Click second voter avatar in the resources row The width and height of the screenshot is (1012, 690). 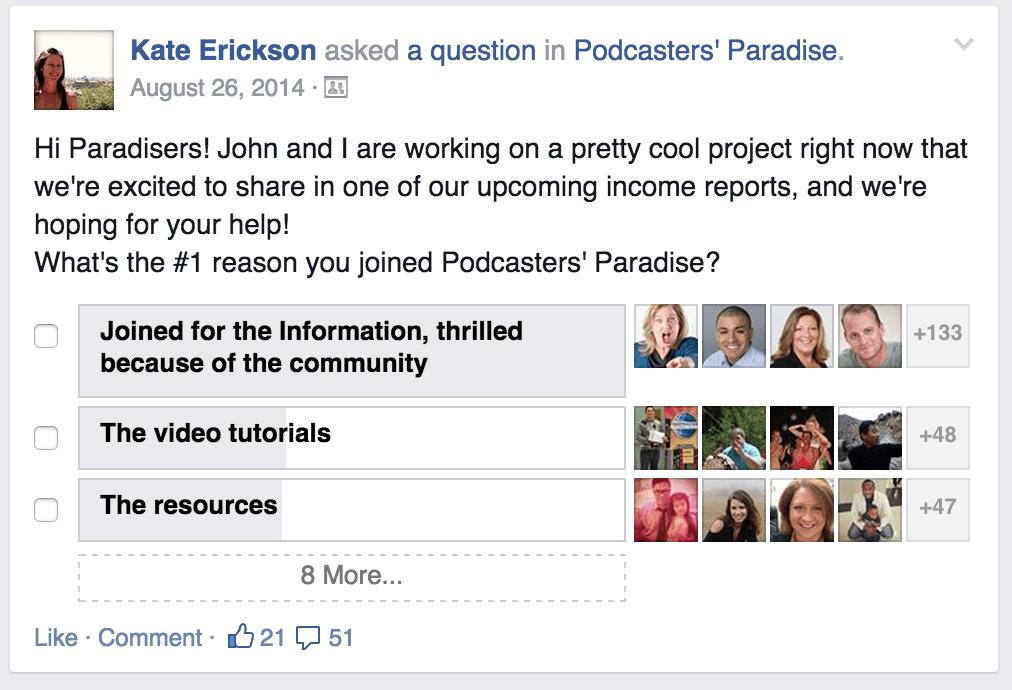734,510
